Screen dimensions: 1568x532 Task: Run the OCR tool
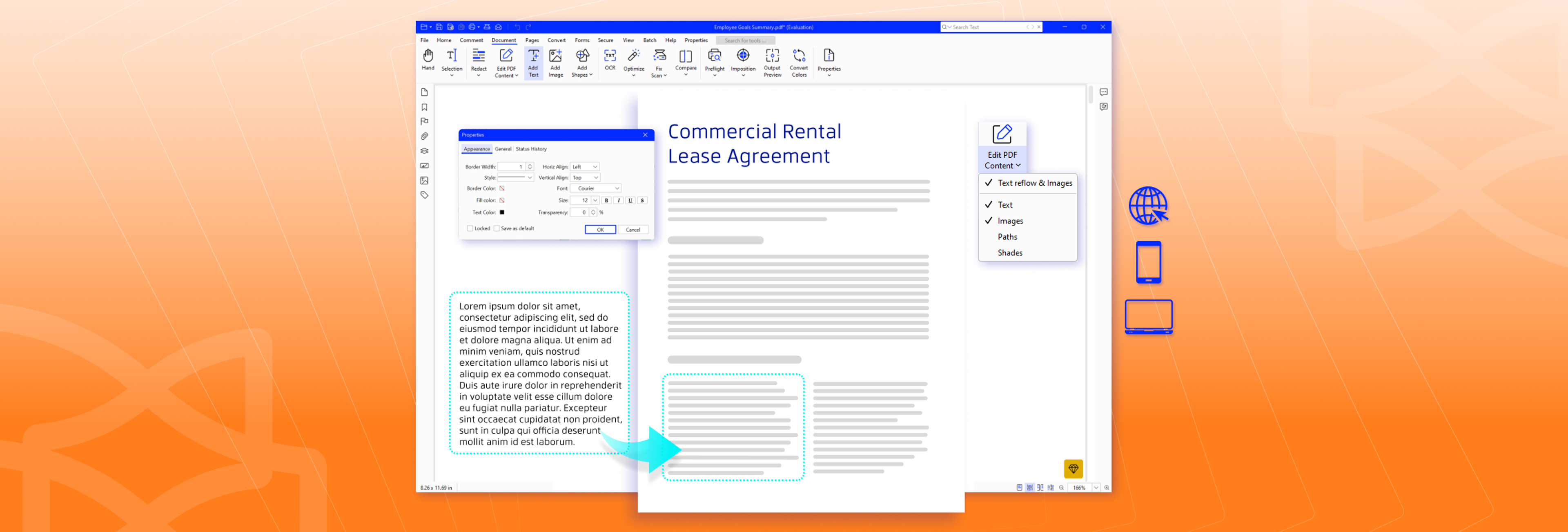(609, 60)
